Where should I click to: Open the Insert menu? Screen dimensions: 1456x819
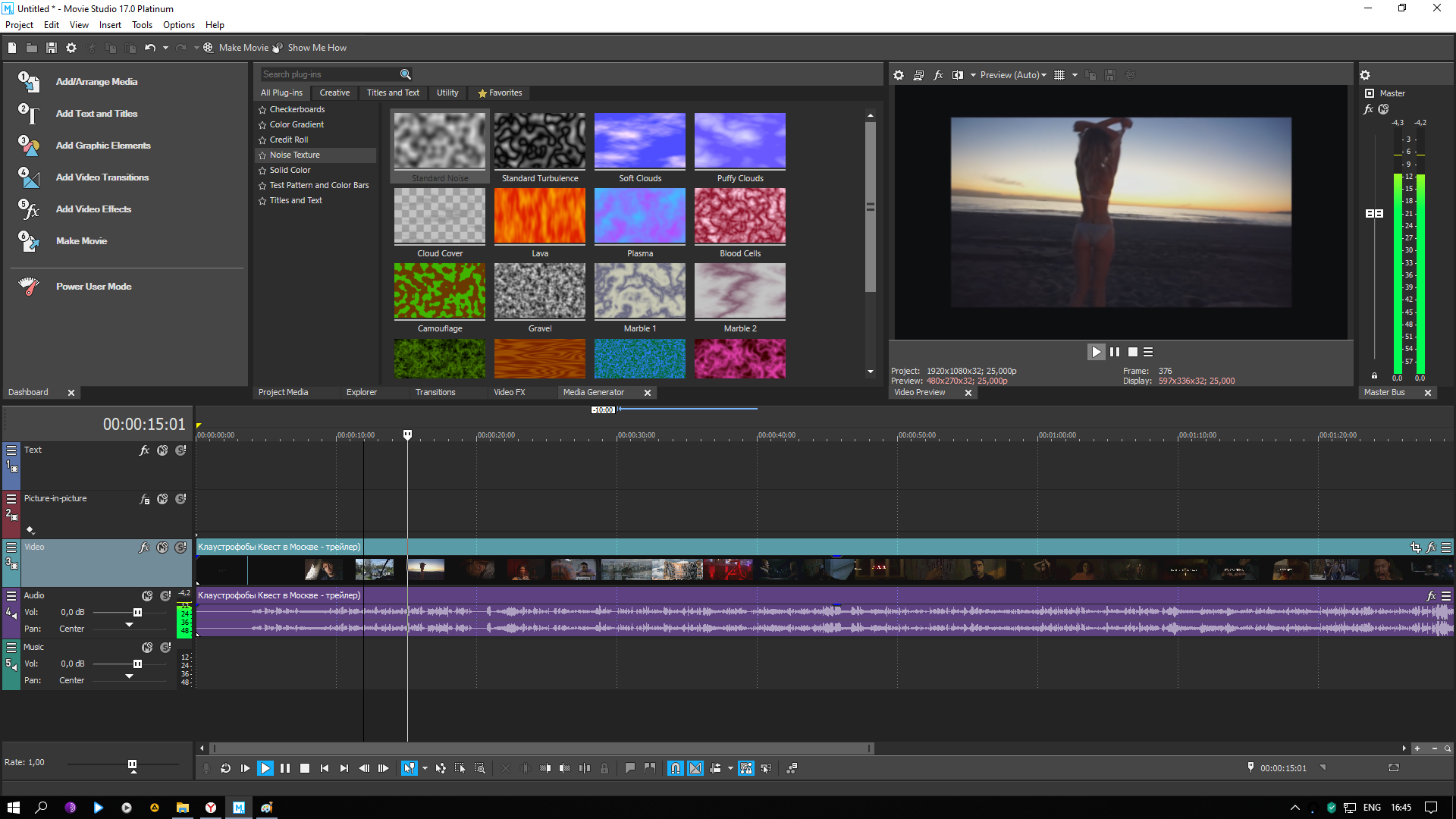point(110,25)
